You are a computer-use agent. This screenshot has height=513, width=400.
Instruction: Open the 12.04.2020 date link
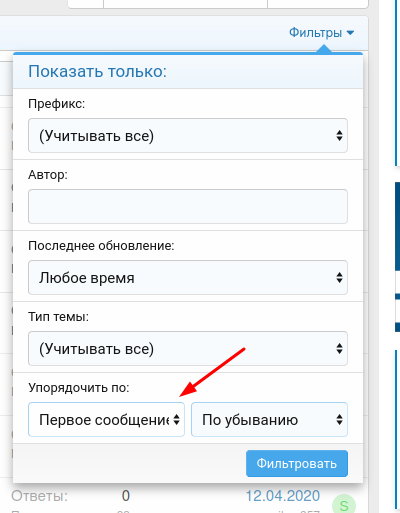tap(283, 496)
